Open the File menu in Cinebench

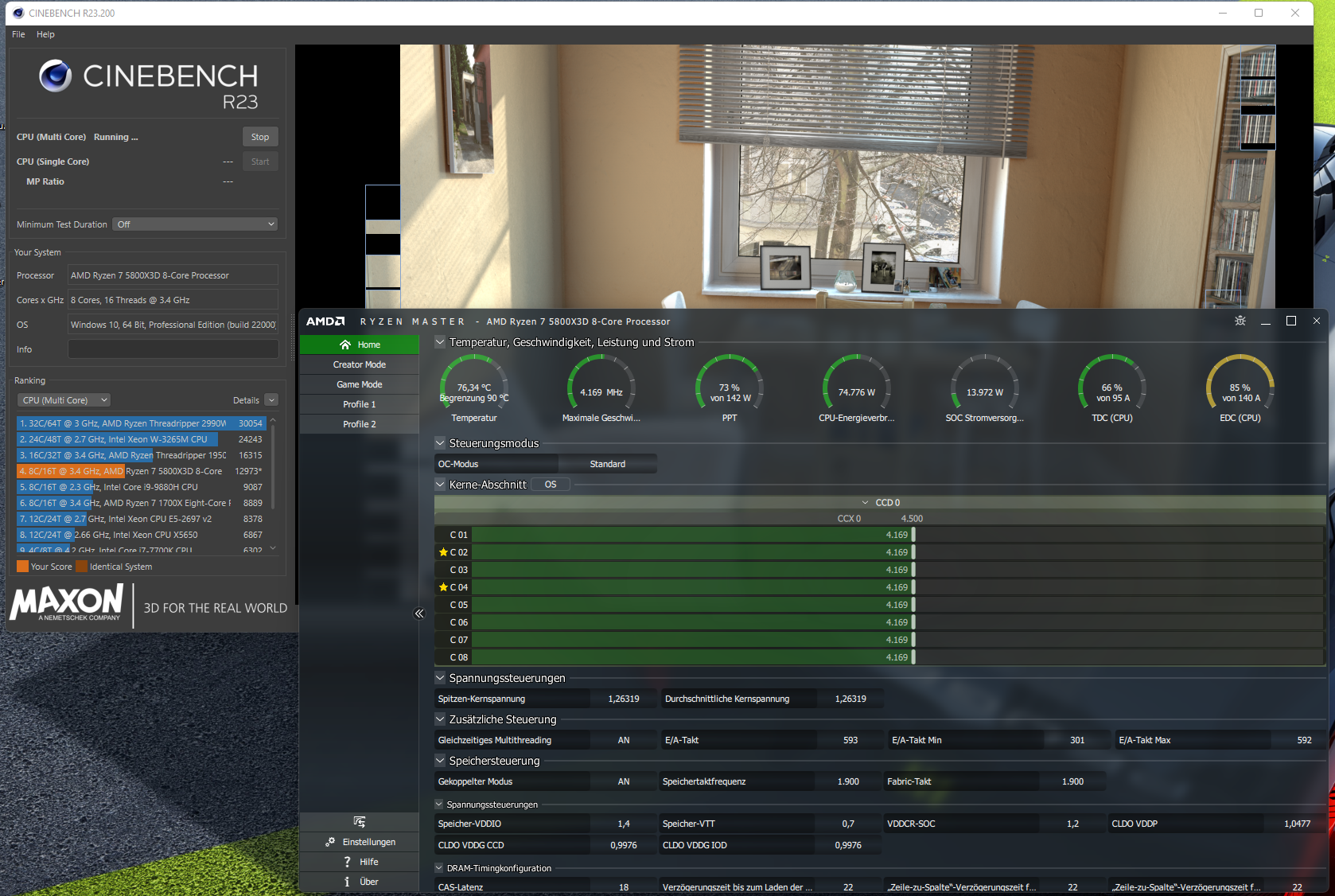tap(18, 34)
